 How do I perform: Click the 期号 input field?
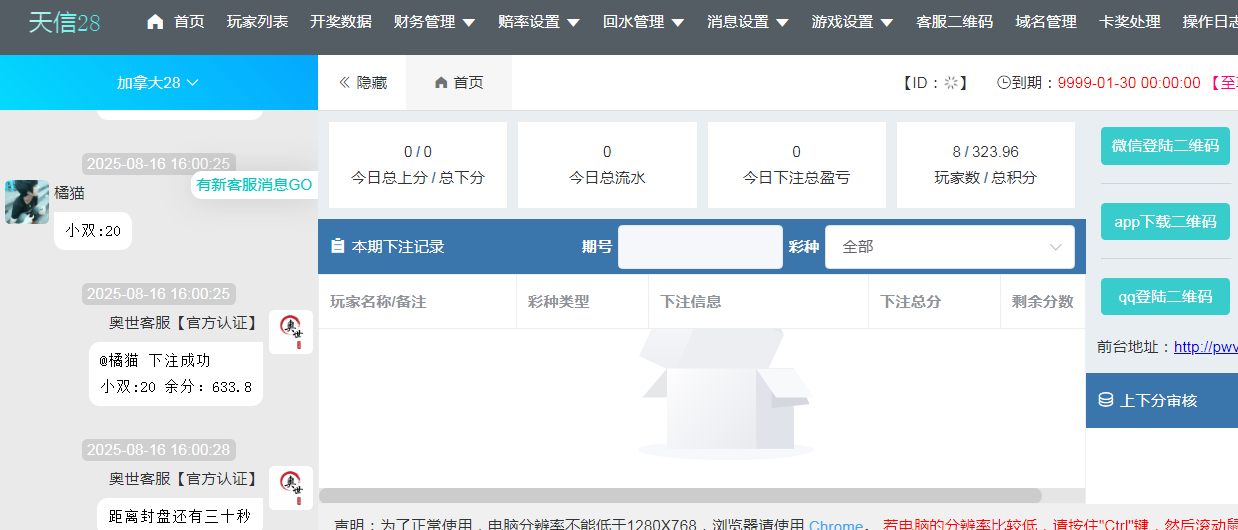[699, 247]
